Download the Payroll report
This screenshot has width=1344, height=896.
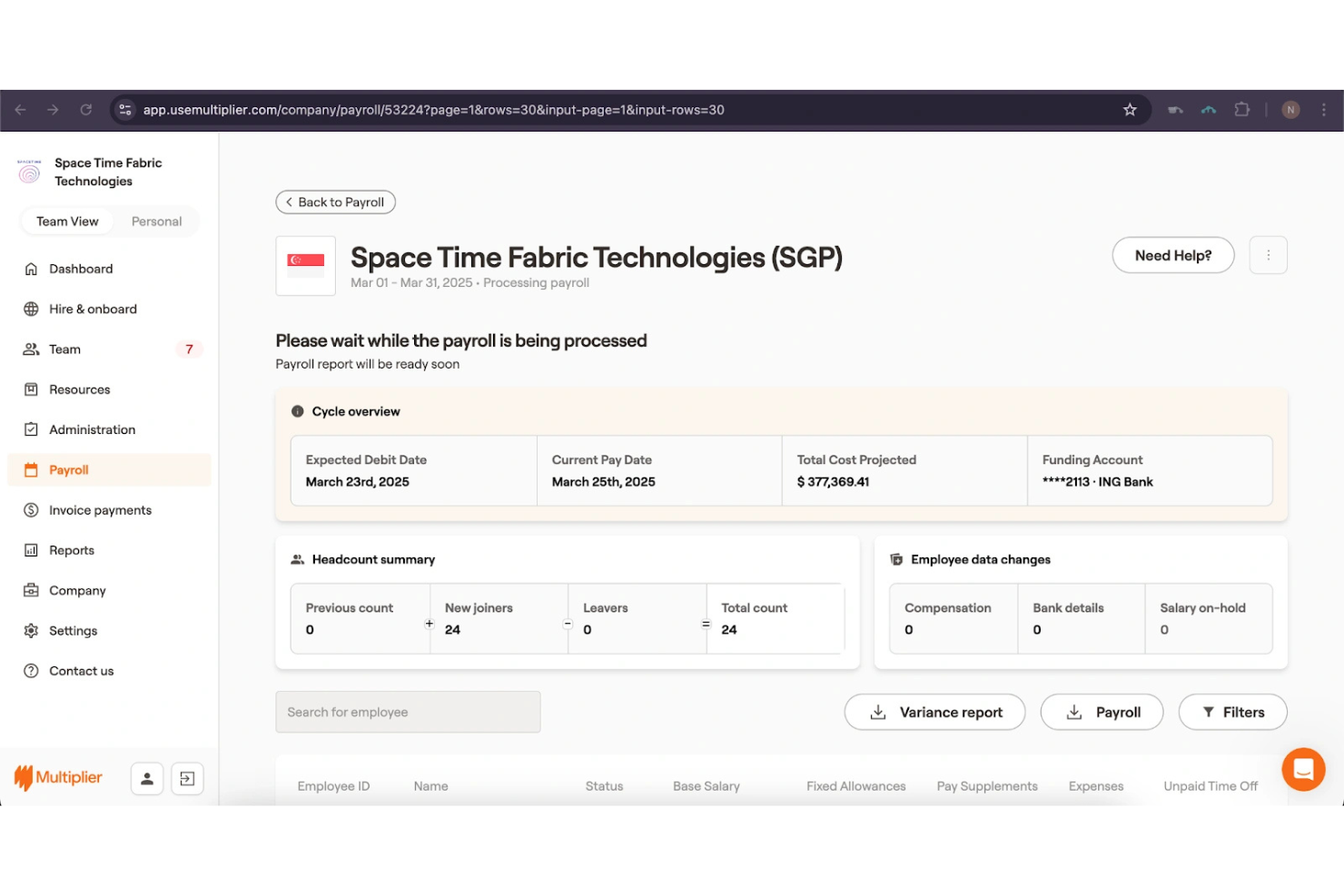pyautogui.click(x=1102, y=713)
